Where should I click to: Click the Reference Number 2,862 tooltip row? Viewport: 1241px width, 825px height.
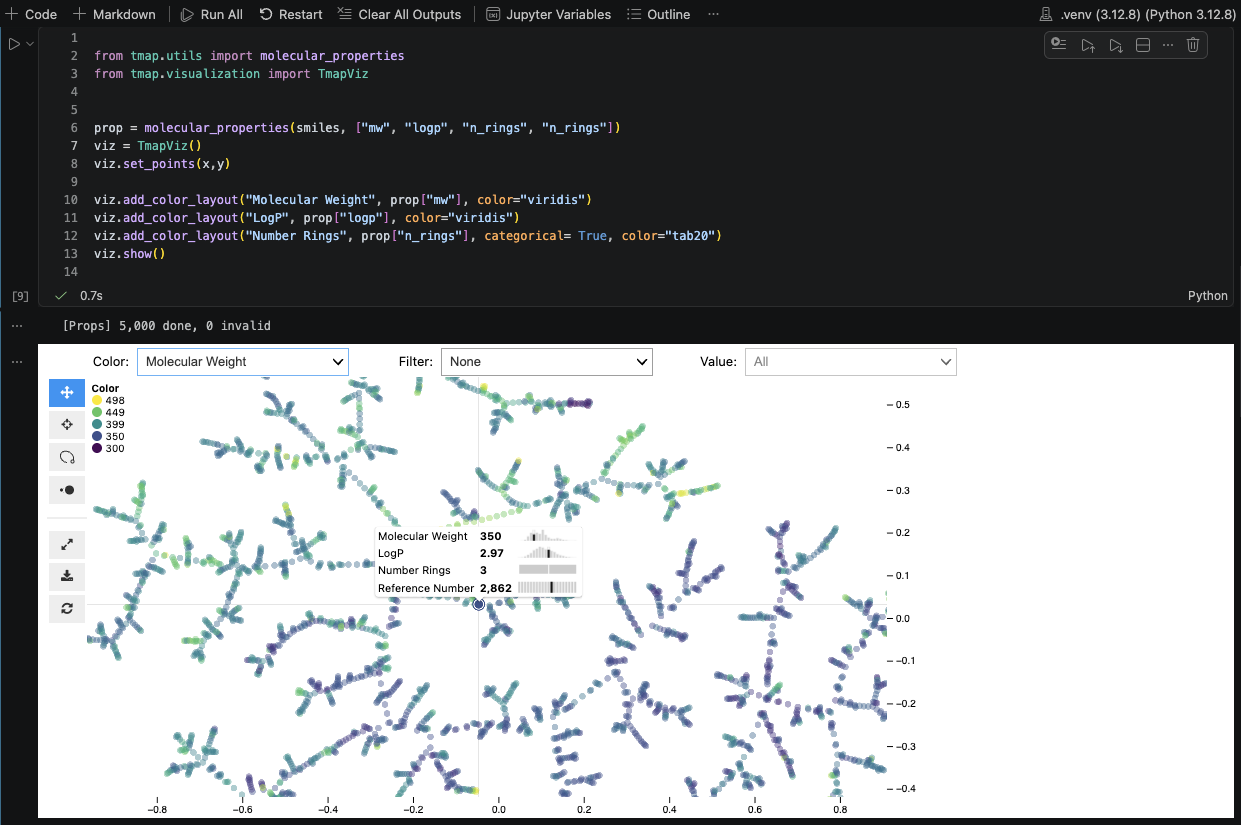pyautogui.click(x=478, y=587)
